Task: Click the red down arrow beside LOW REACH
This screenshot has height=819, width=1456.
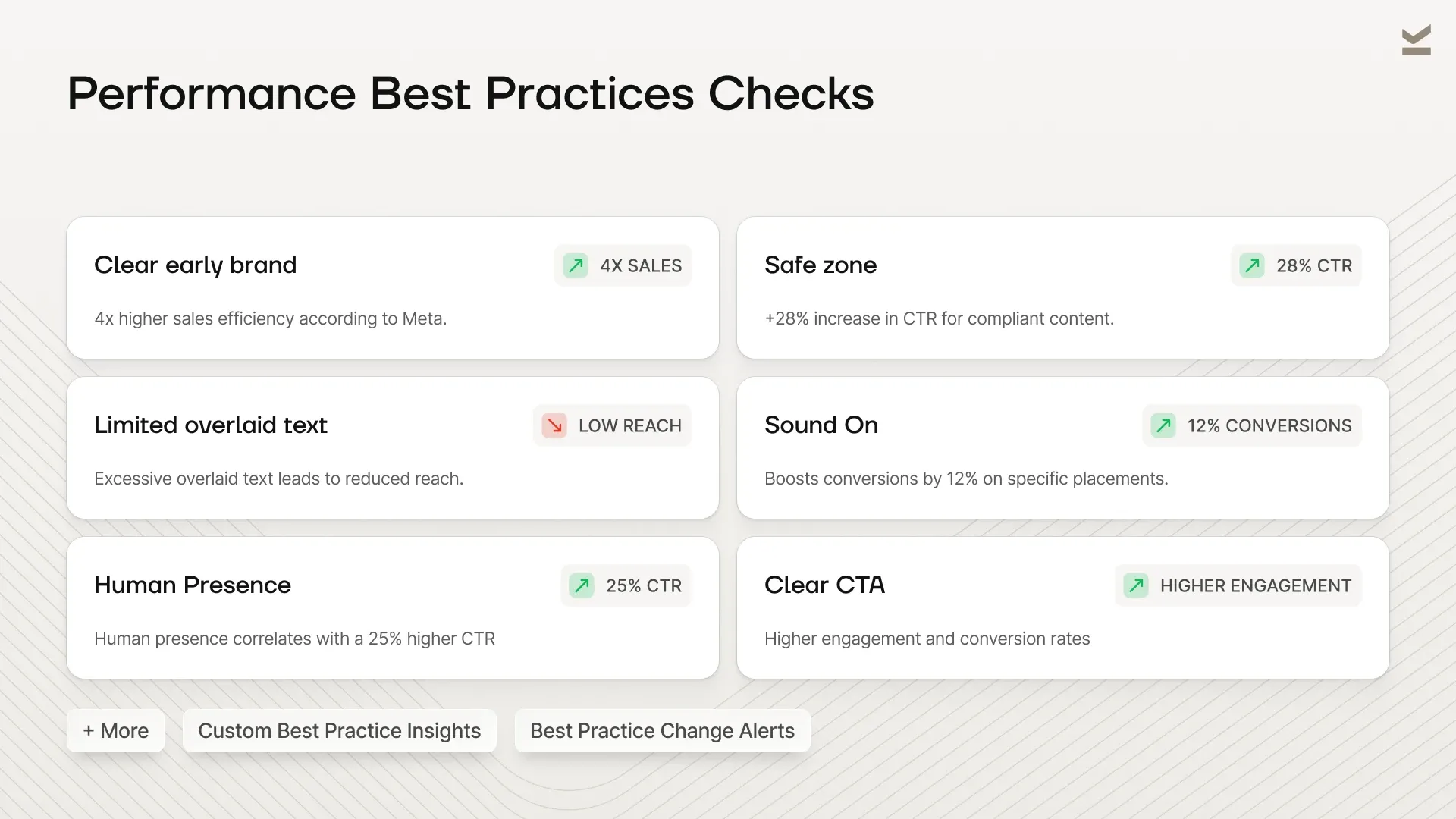Action: coord(554,425)
